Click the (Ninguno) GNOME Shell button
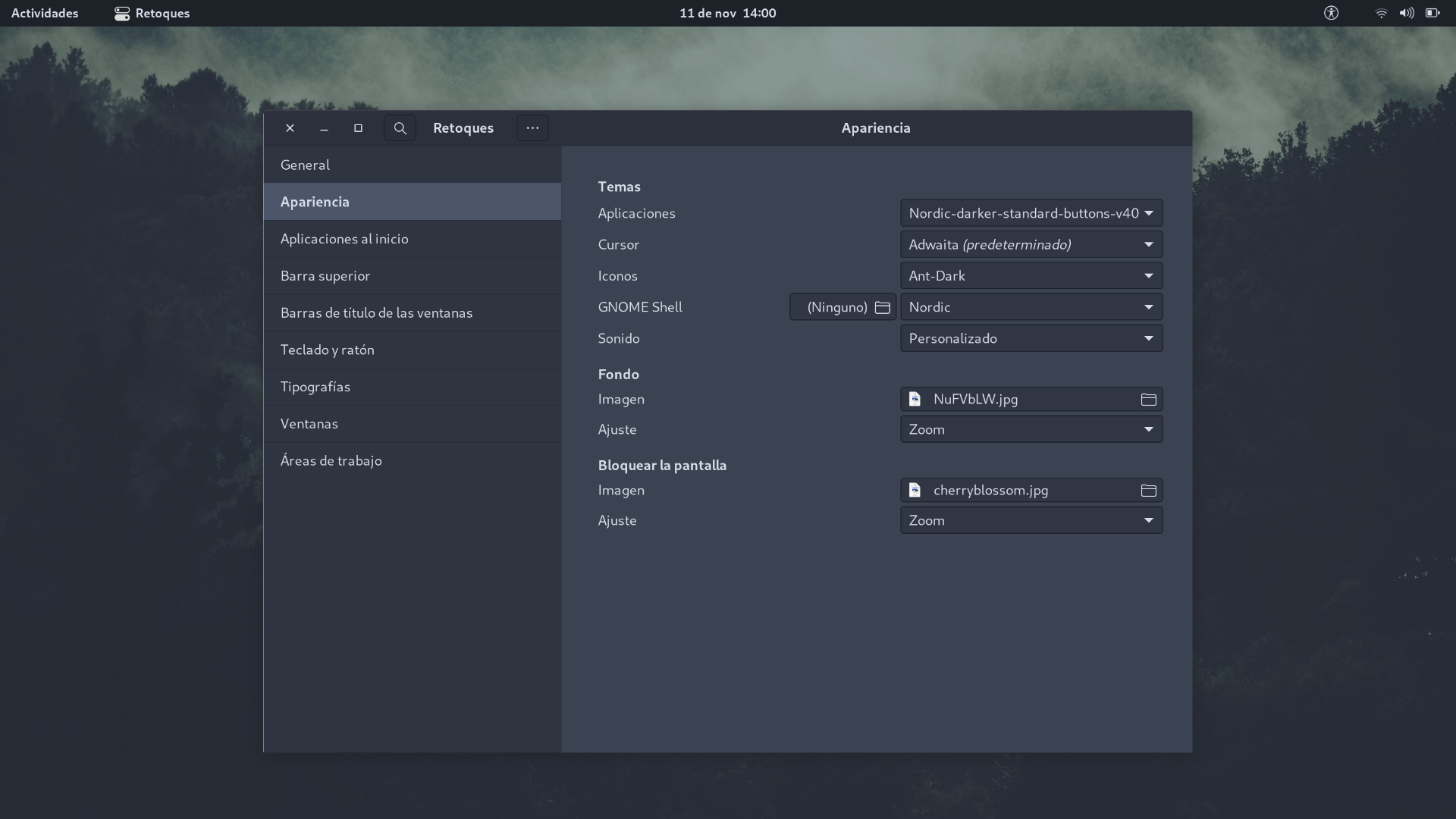The height and width of the screenshot is (819, 1456). click(836, 307)
